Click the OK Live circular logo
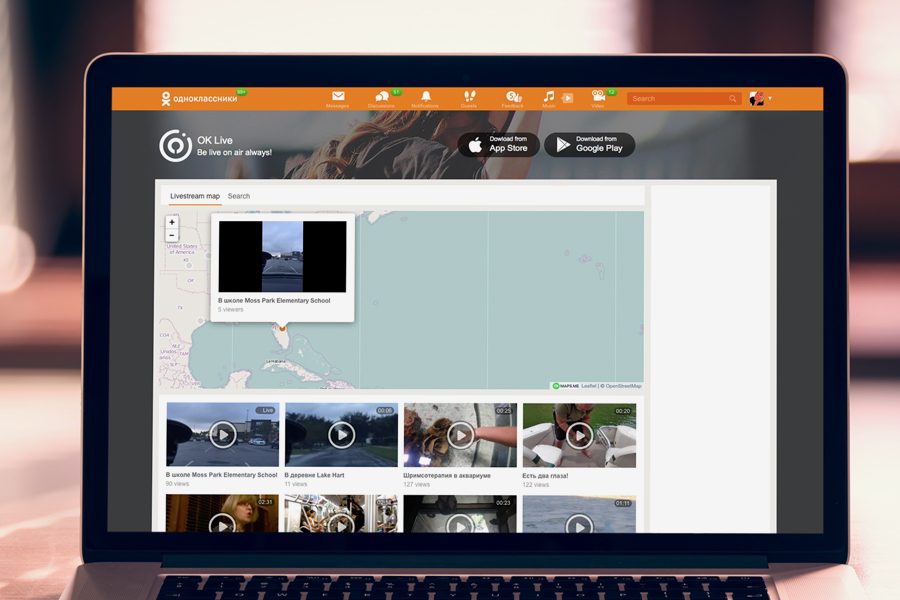 point(176,145)
